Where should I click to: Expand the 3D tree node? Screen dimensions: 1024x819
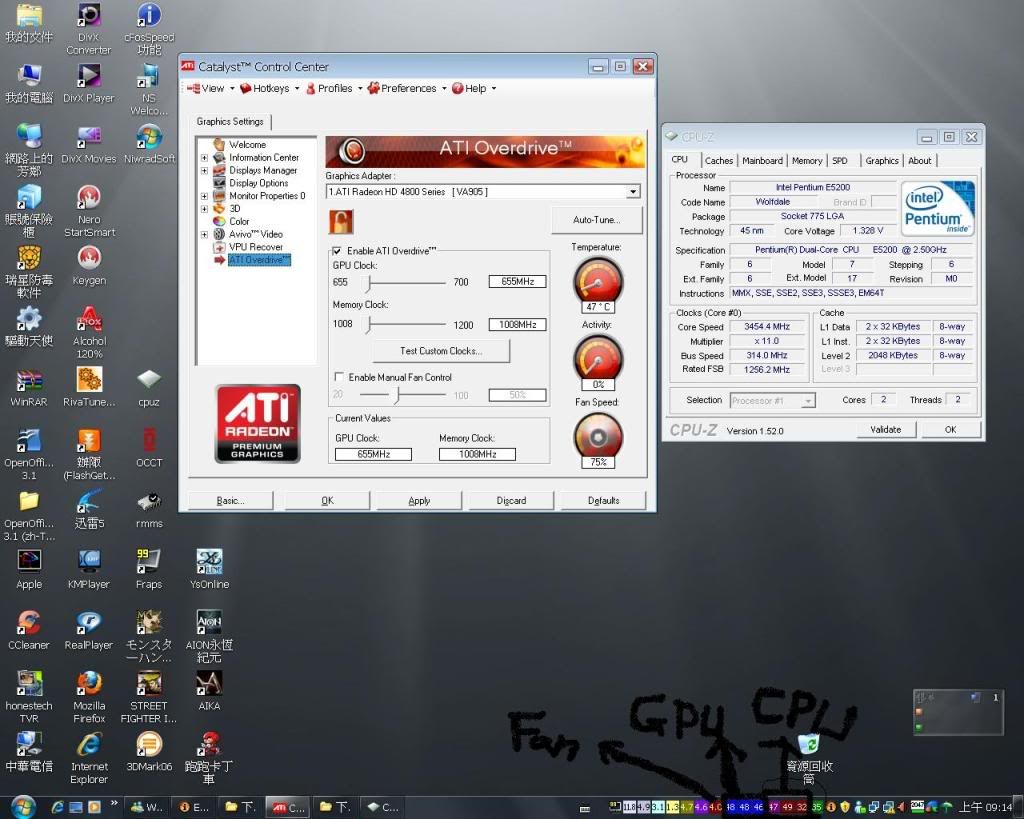tap(204, 209)
